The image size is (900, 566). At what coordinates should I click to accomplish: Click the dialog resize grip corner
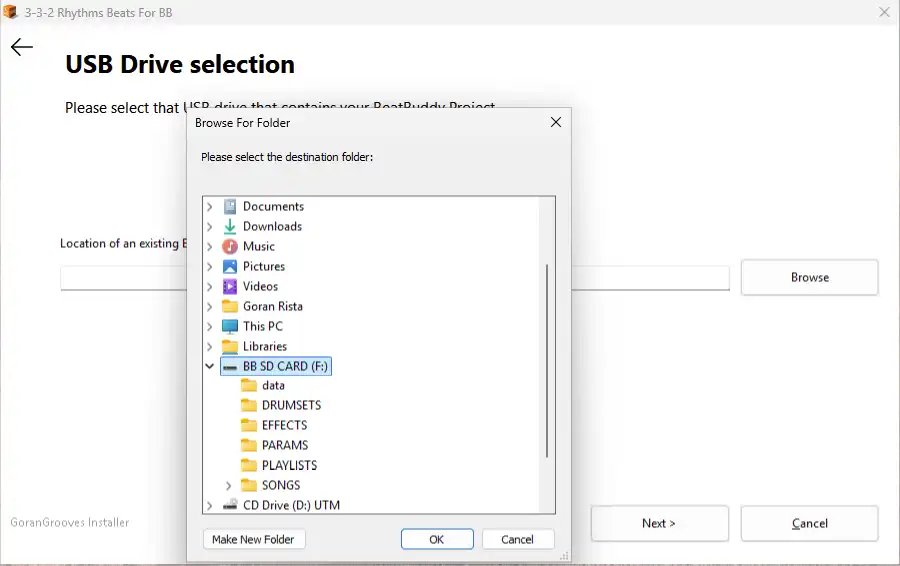coord(565,556)
